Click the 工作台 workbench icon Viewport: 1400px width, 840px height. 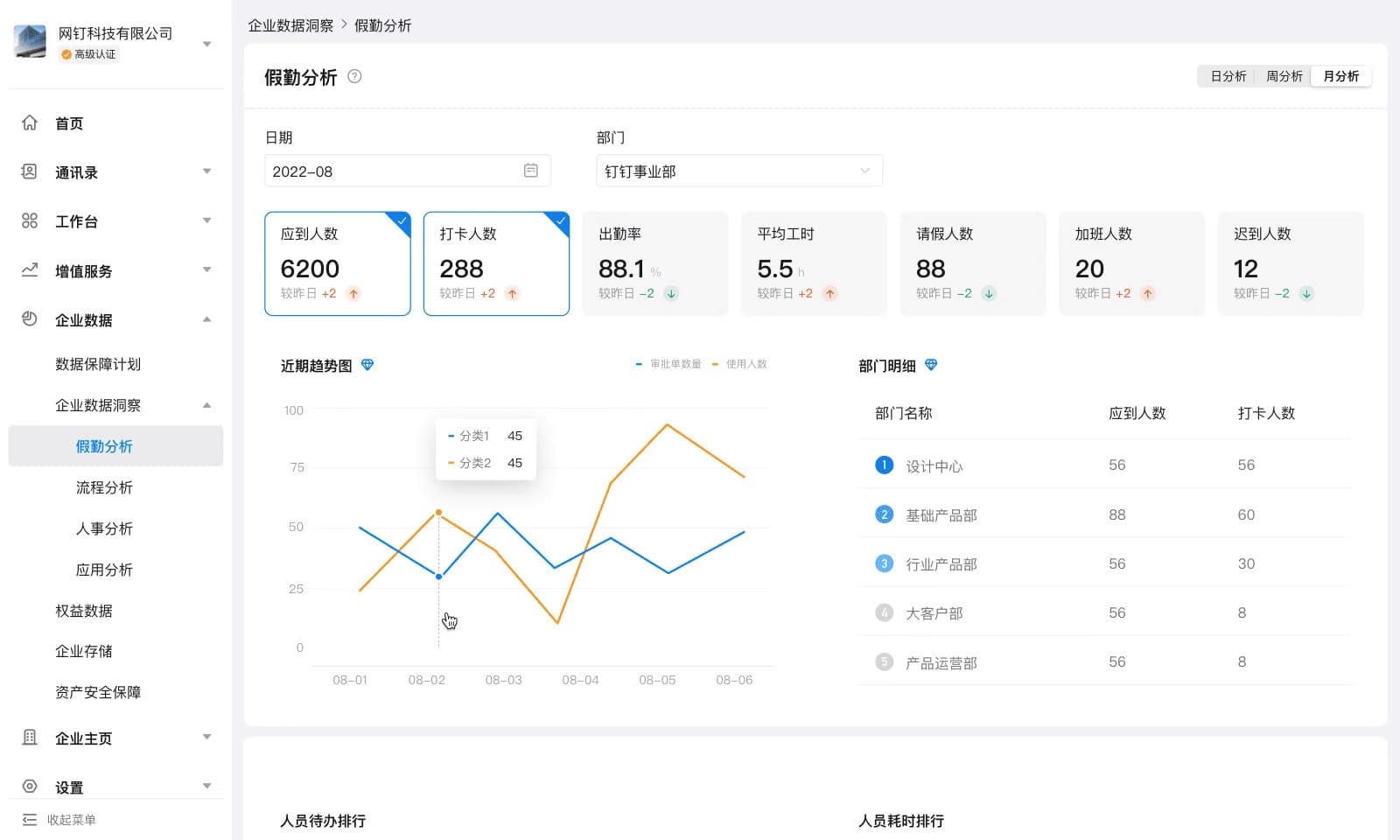31,221
